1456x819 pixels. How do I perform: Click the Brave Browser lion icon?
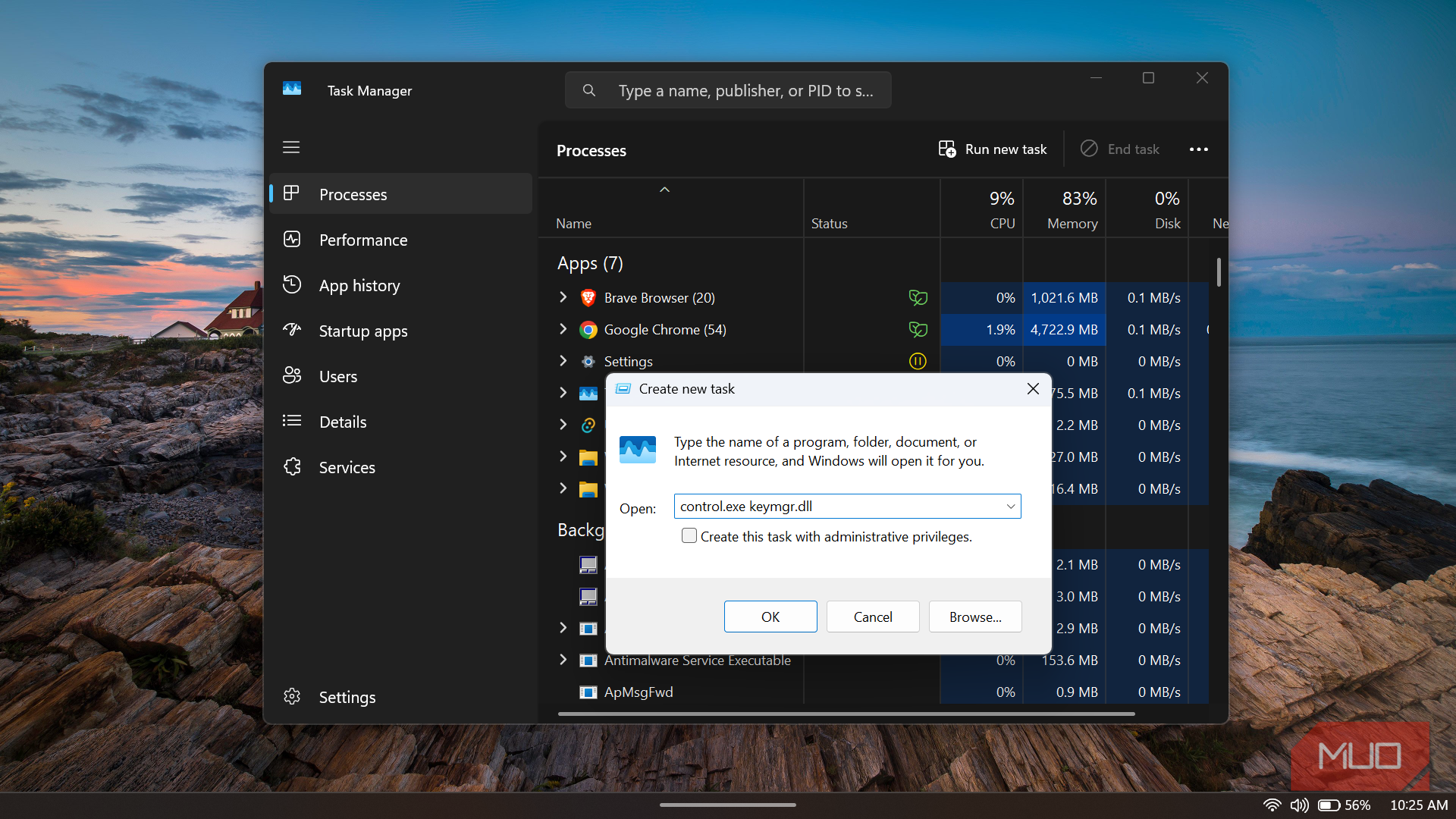[x=588, y=298]
